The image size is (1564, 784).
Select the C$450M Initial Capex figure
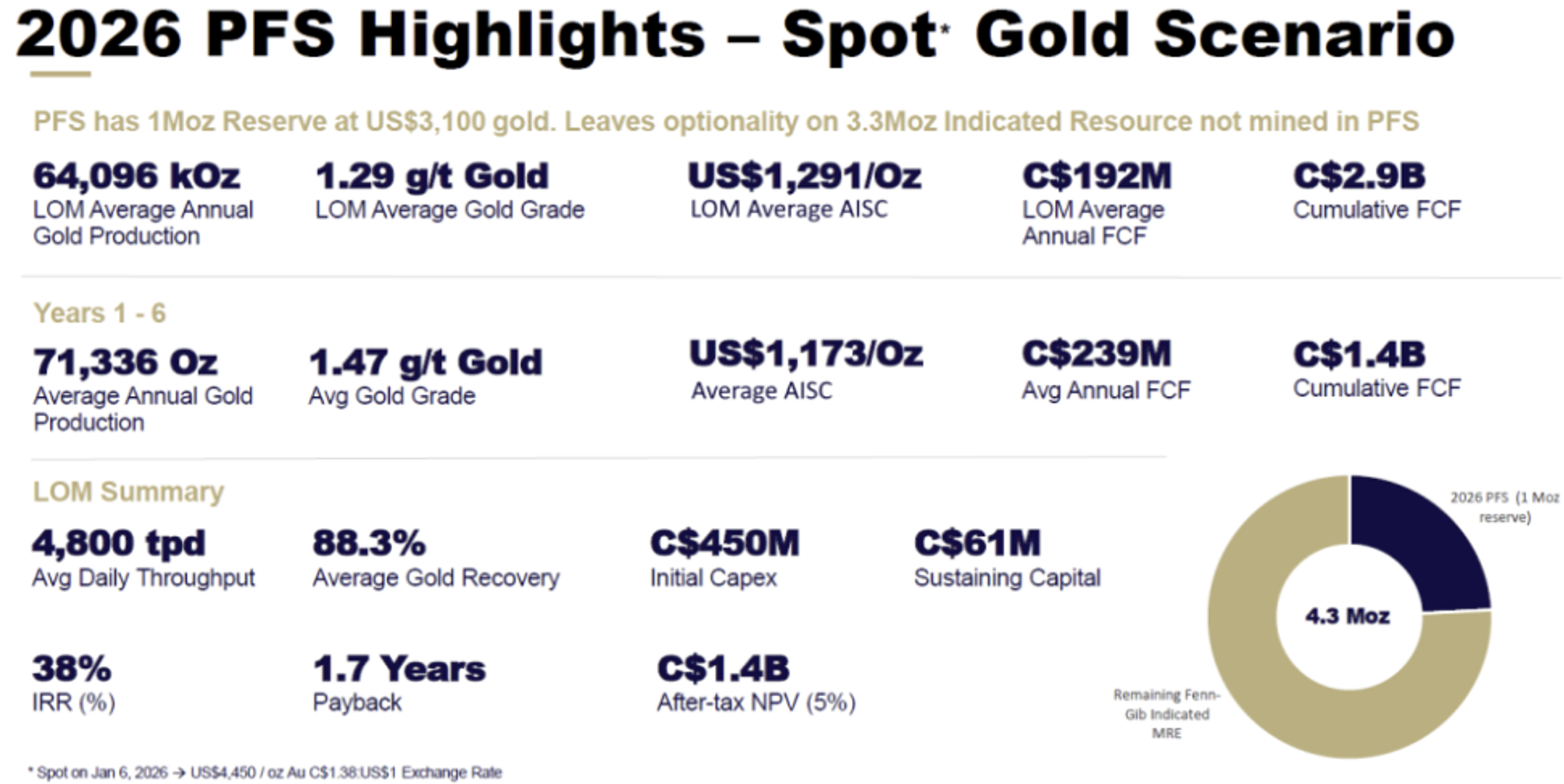(x=724, y=543)
